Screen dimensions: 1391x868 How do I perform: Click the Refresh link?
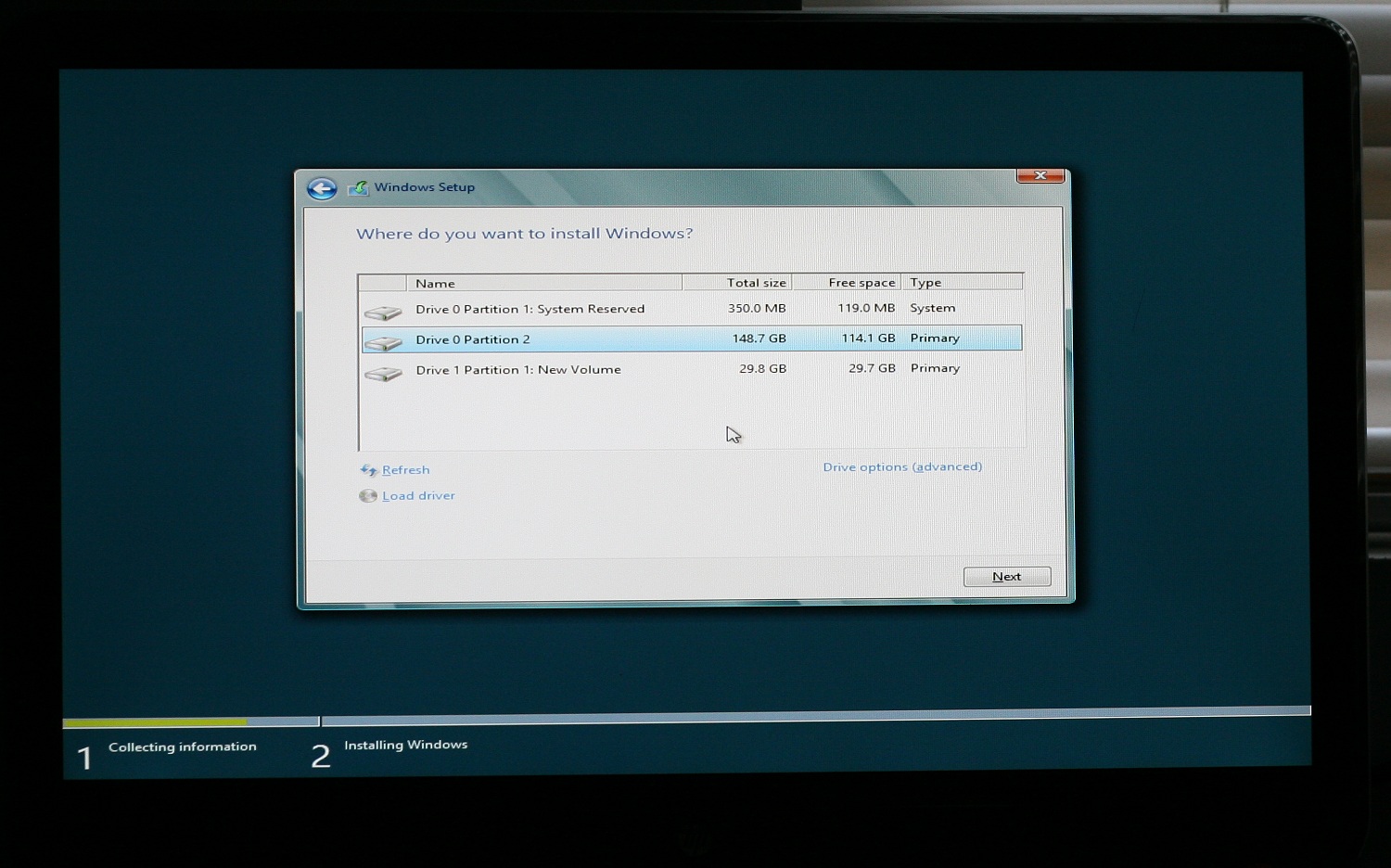[x=405, y=470]
